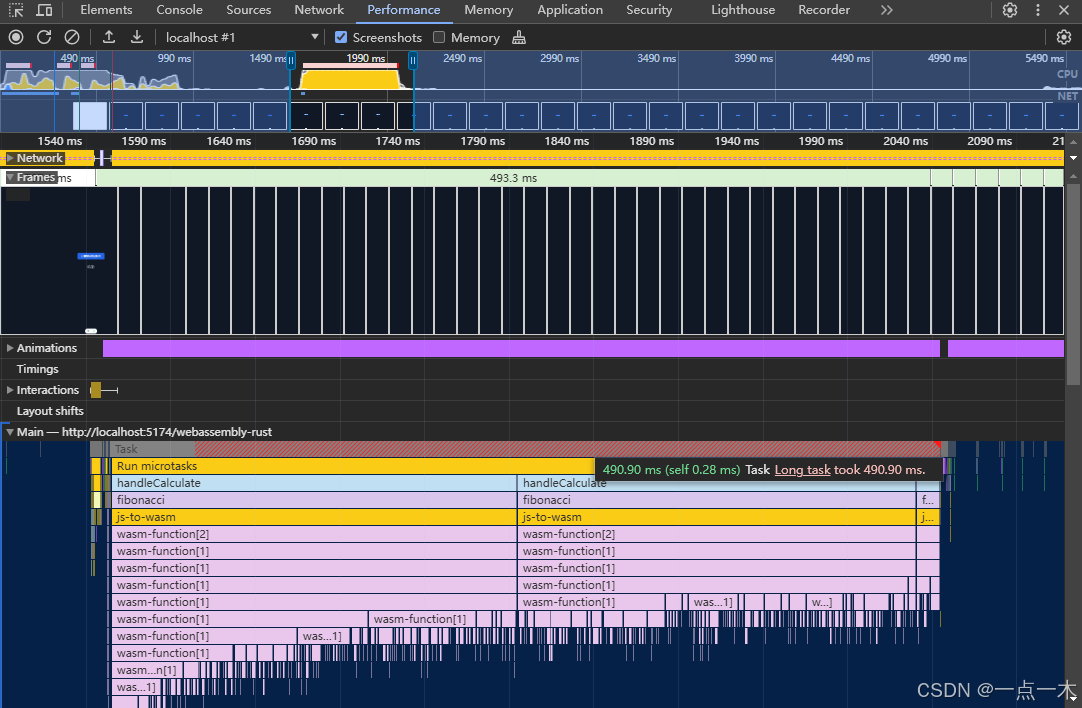Open the DevTools three-dot menu
The image size is (1082, 708).
pos(1038,10)
